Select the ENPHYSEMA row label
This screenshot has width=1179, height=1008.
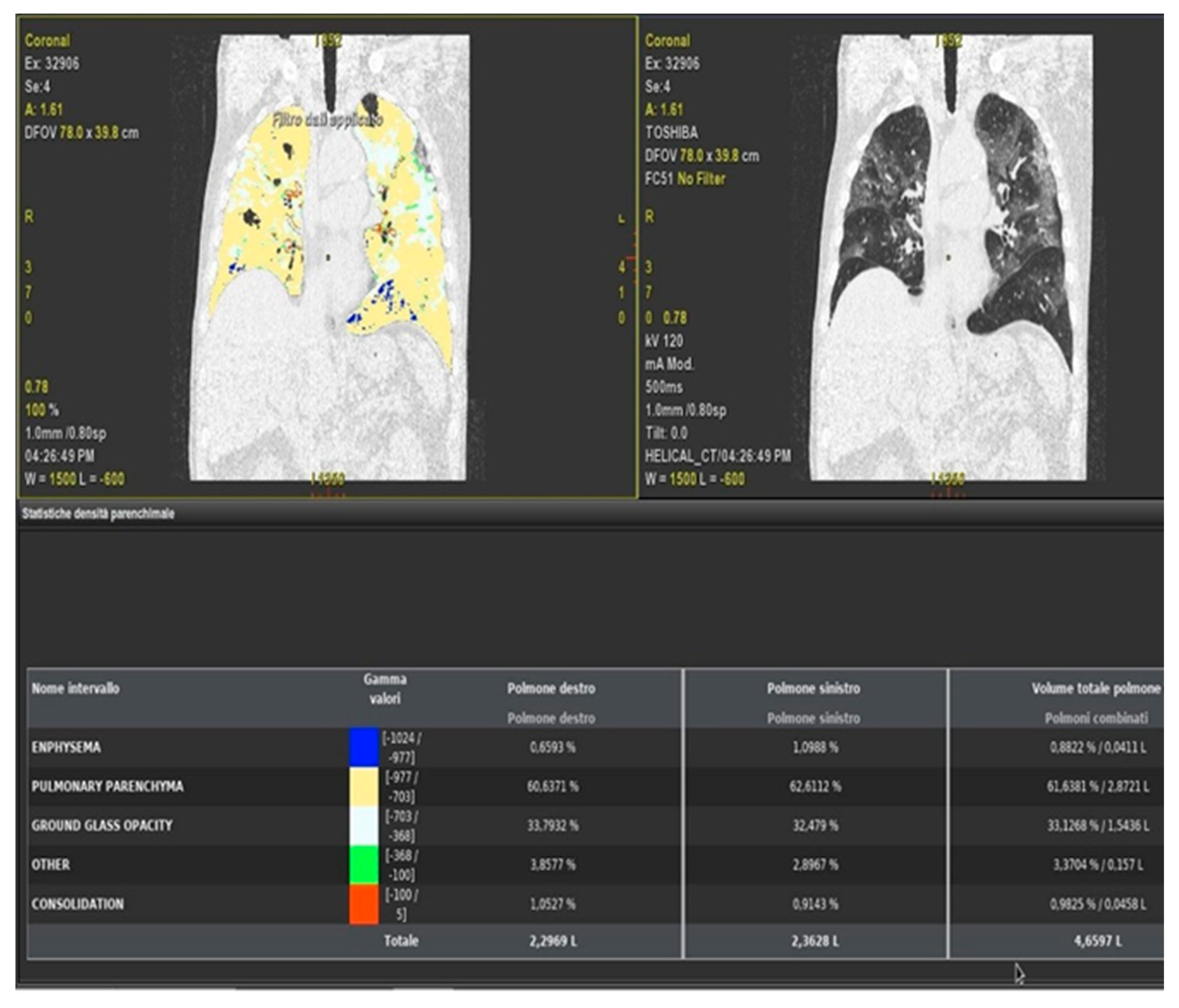[66, 747]
